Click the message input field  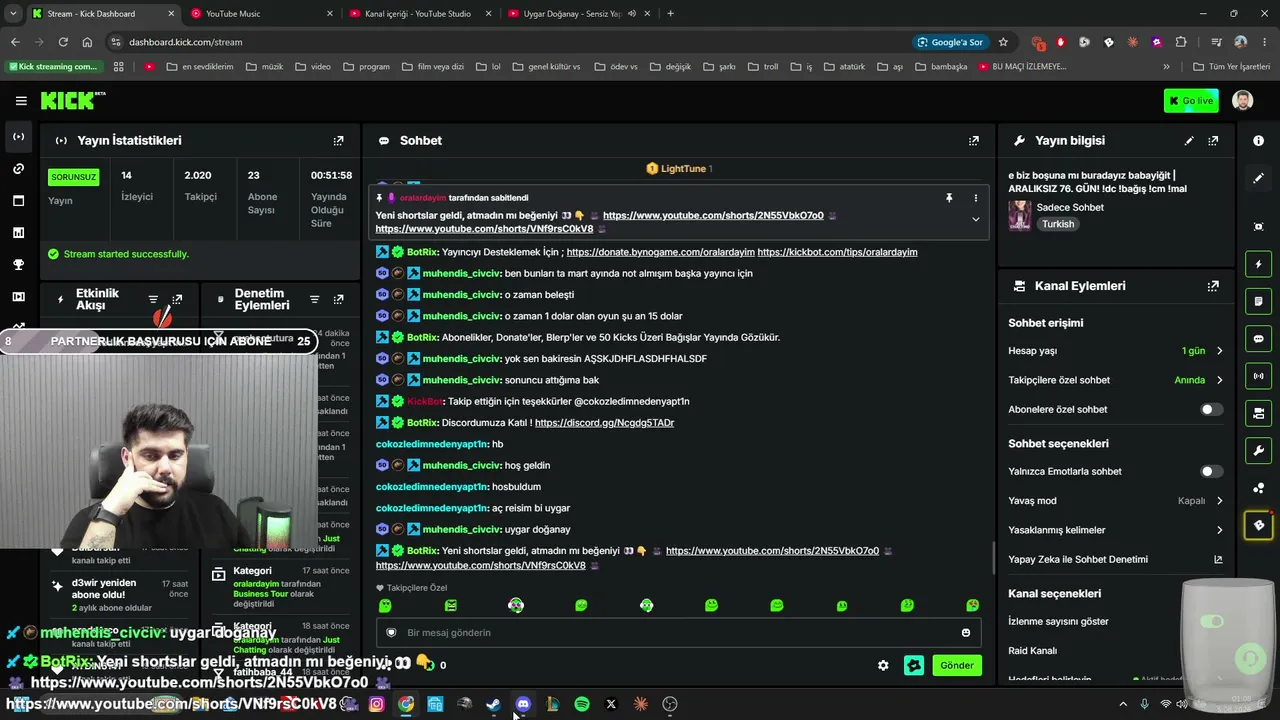point(678,633)
